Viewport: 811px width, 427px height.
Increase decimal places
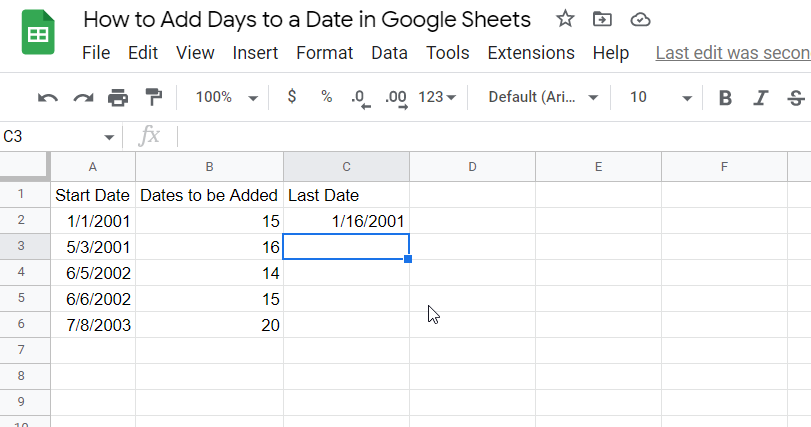397,98
